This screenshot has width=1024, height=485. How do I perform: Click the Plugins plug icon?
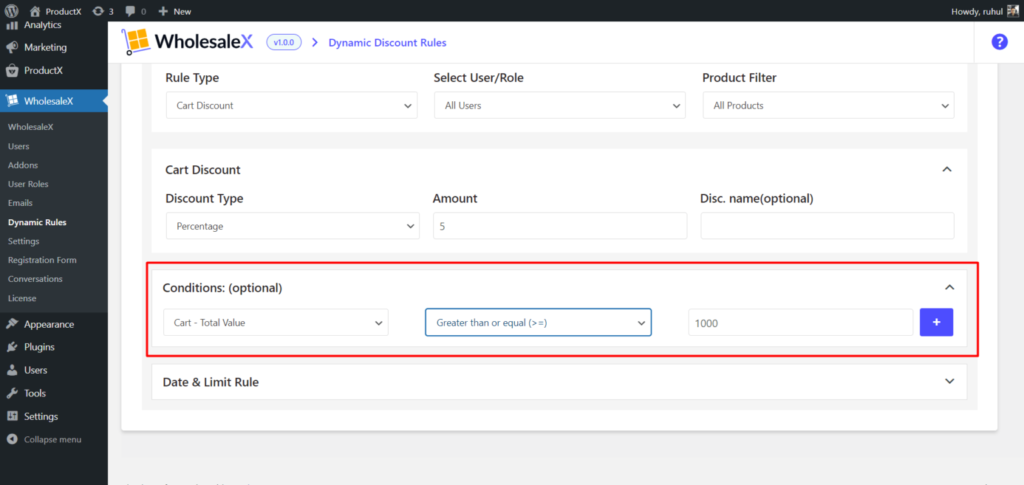click(11, 347)
